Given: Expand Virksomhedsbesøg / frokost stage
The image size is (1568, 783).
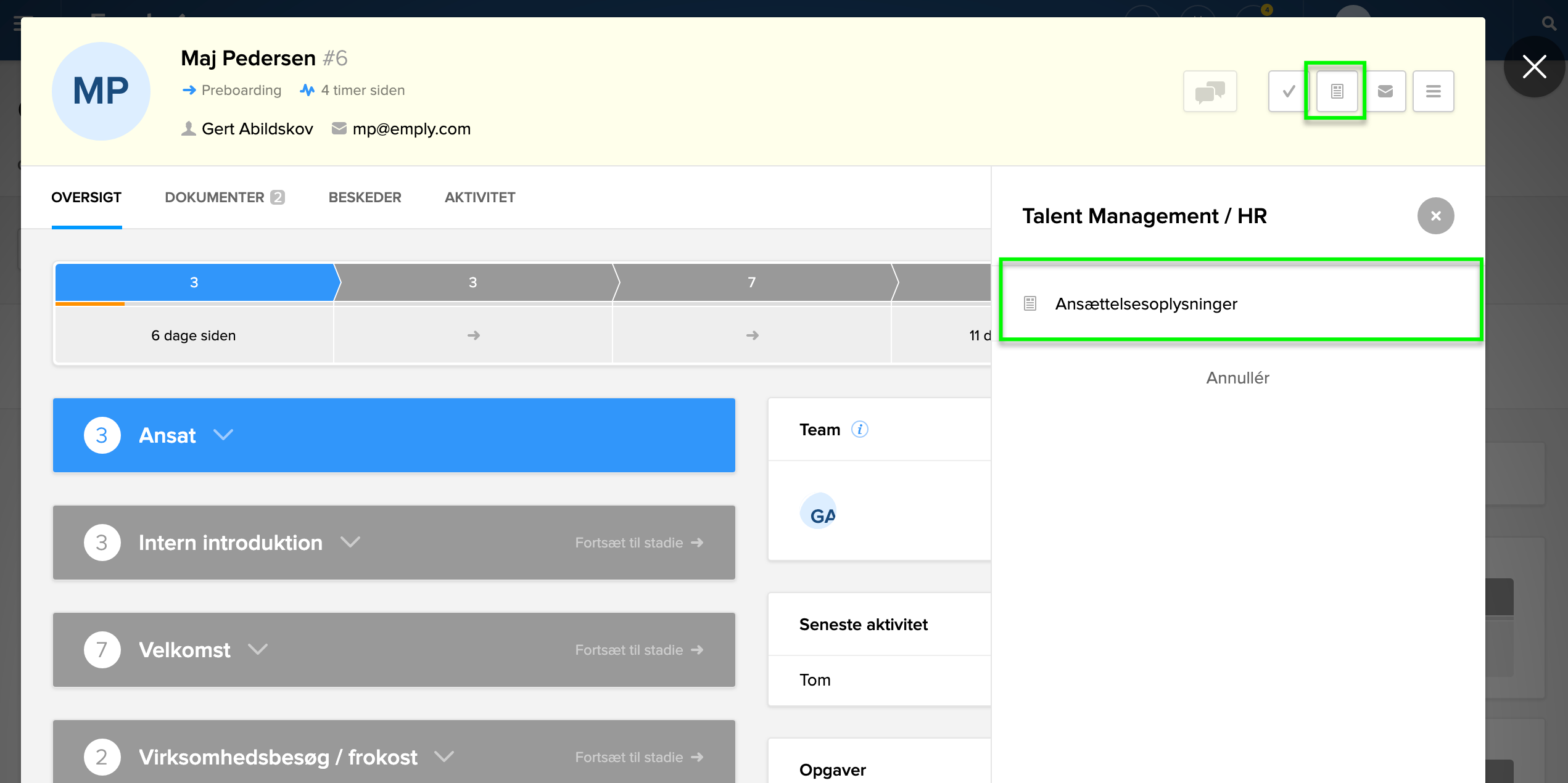Looking at the screenshot, I should click(444, 756).
